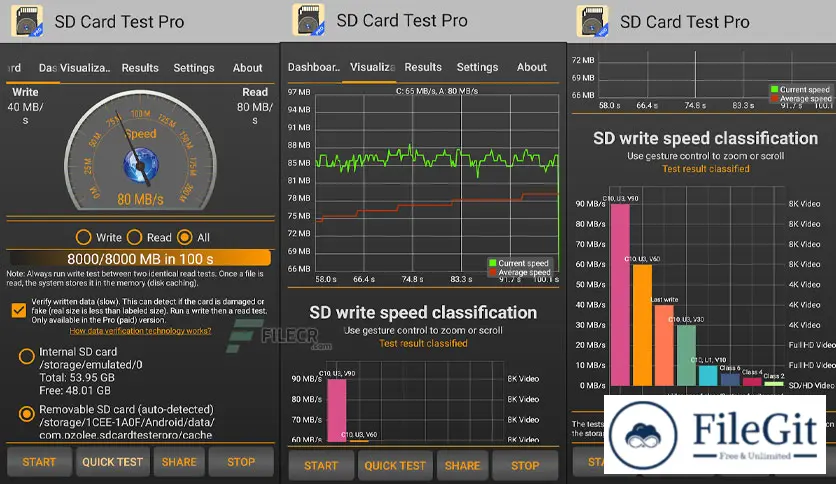Click the SD card app icon in the left panel header
This screenshot has width=836, height=484.
tap(27, 21)
